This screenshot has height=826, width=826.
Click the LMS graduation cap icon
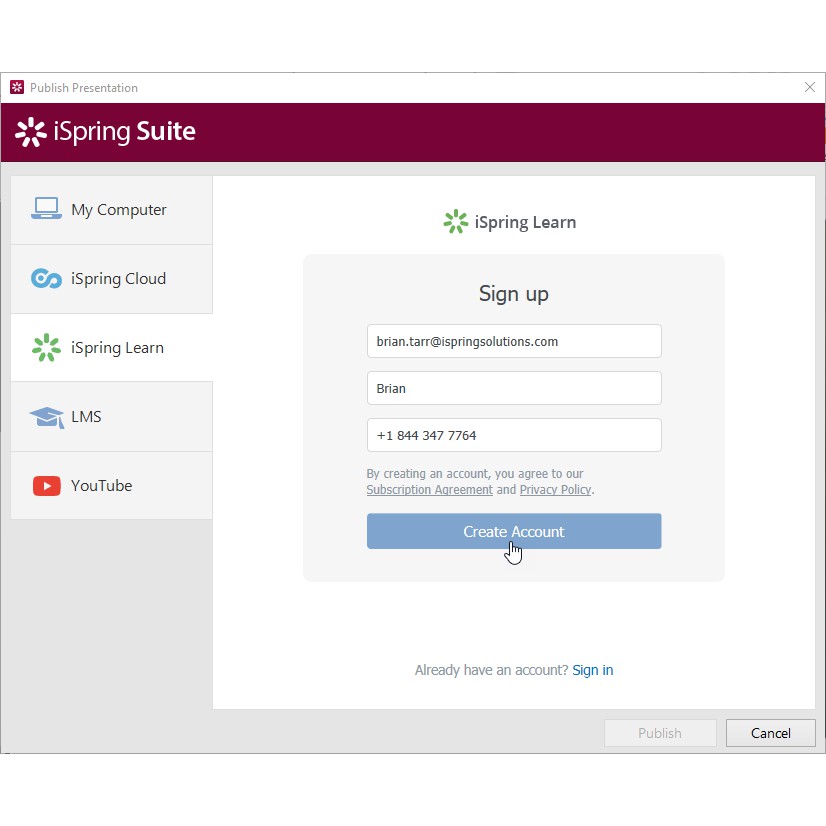(x=47, y=417)
